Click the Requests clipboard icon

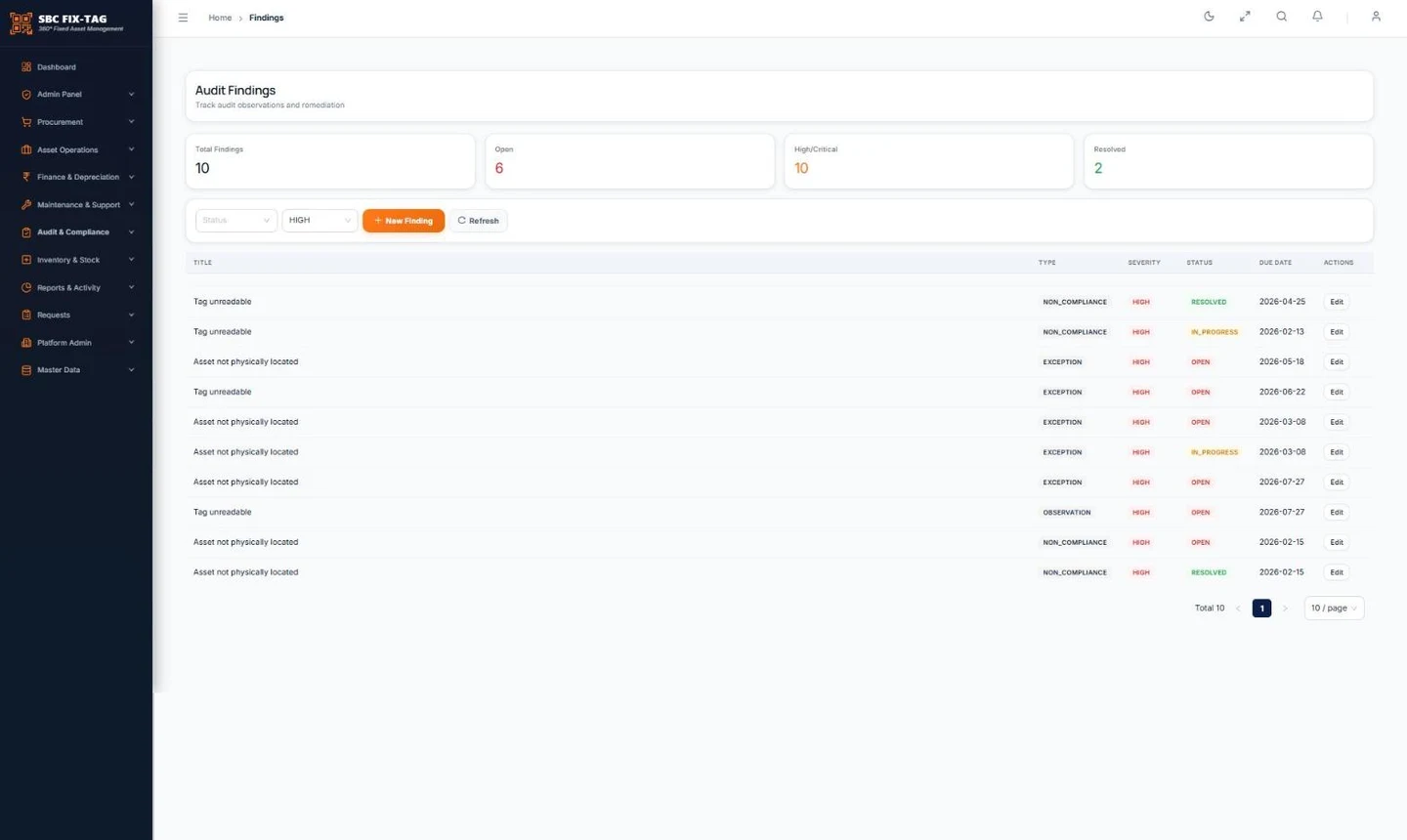coord(26,315)
